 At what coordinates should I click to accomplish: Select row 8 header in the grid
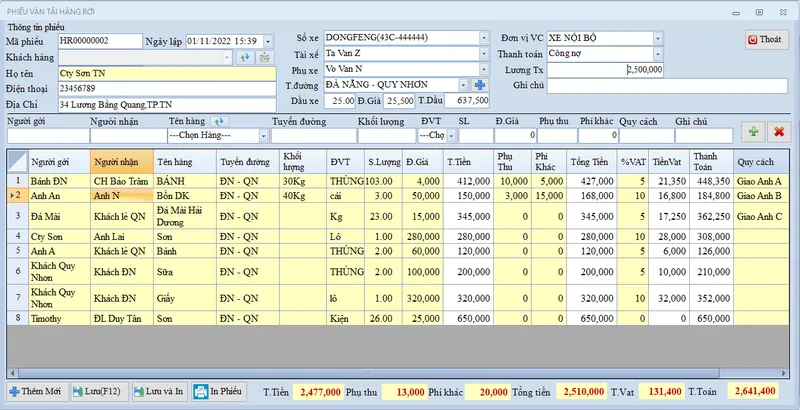coord(18,319)
